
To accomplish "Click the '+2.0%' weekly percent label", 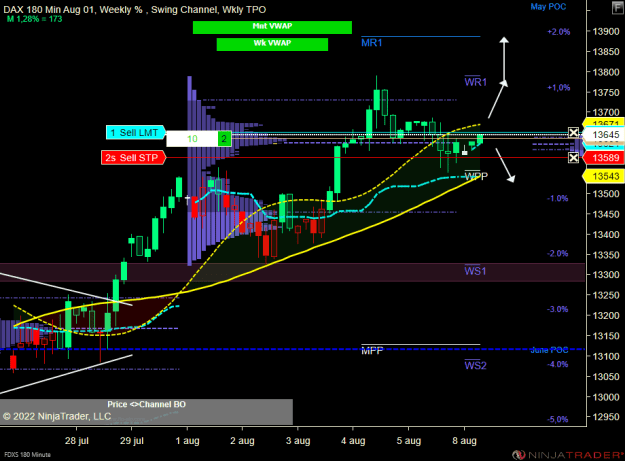I will 559,32.
